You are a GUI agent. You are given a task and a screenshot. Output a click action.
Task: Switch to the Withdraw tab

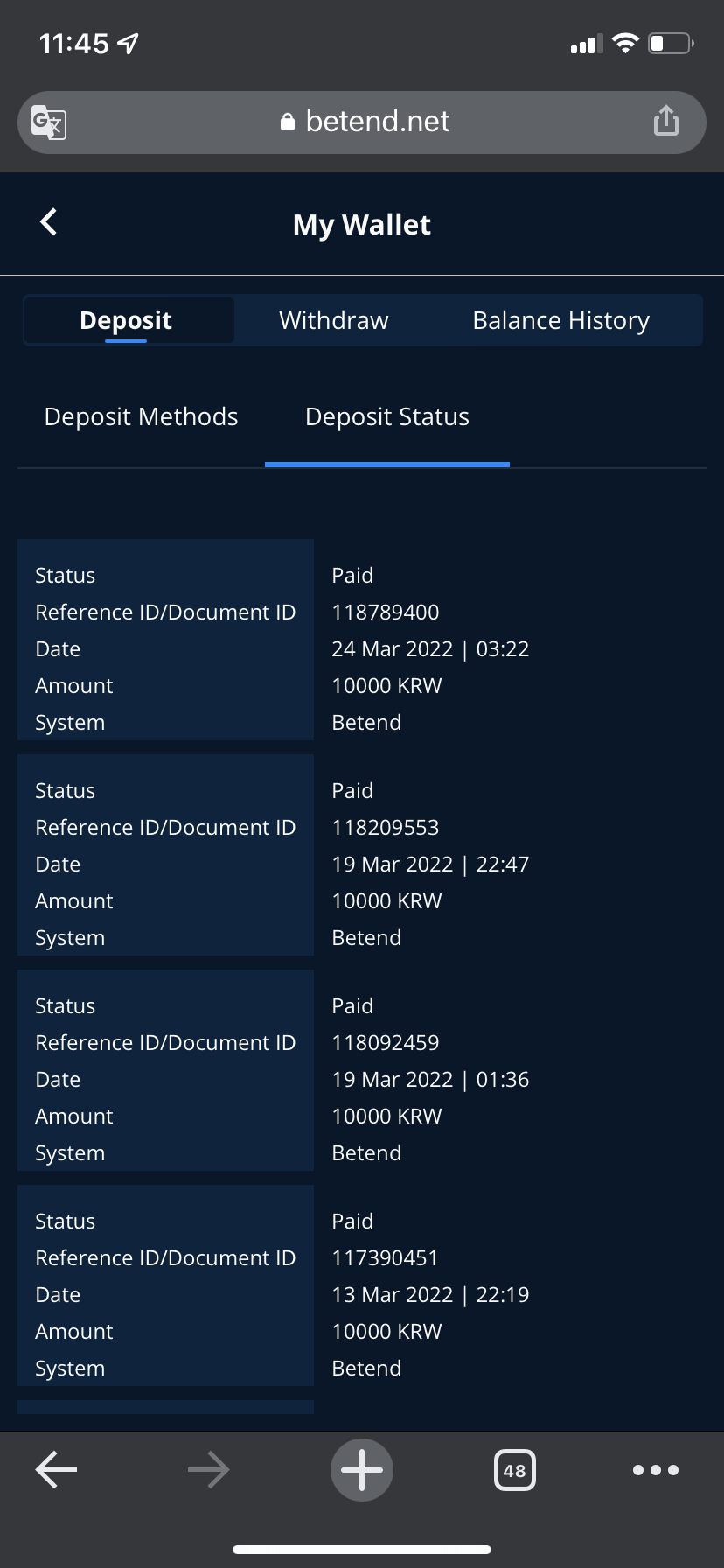click(x=333, y=320)
